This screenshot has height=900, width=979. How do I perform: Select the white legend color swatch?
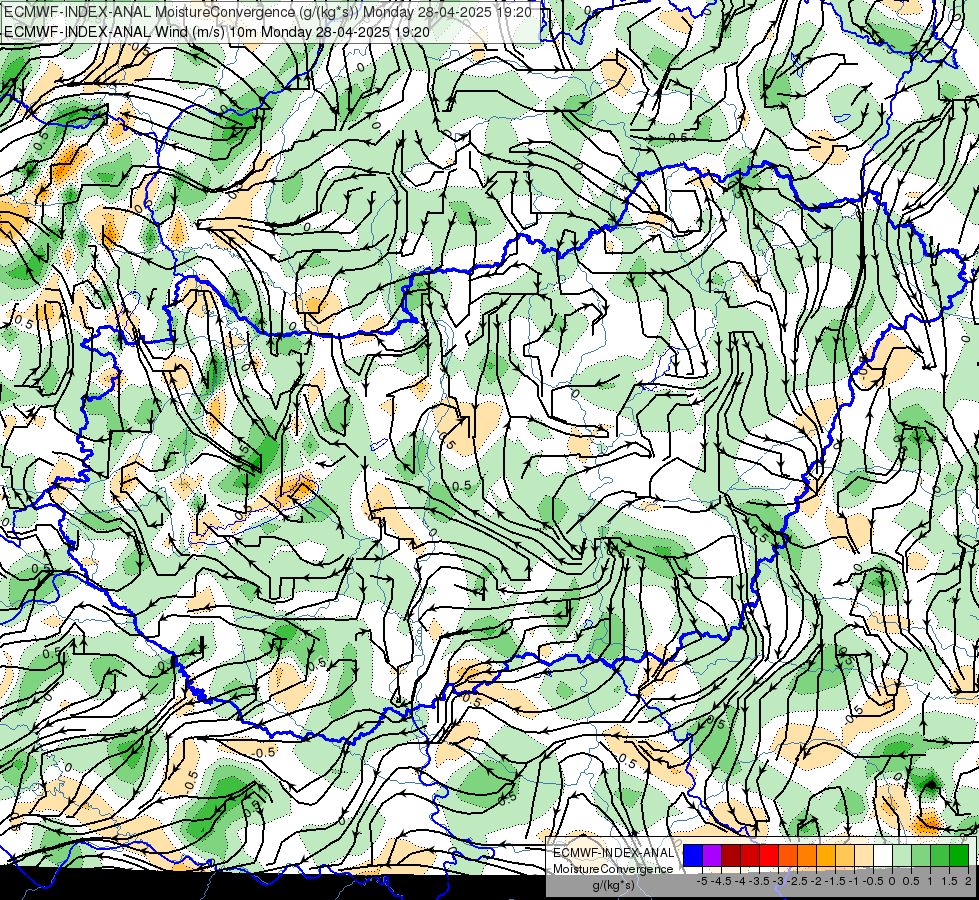[883, 856]
